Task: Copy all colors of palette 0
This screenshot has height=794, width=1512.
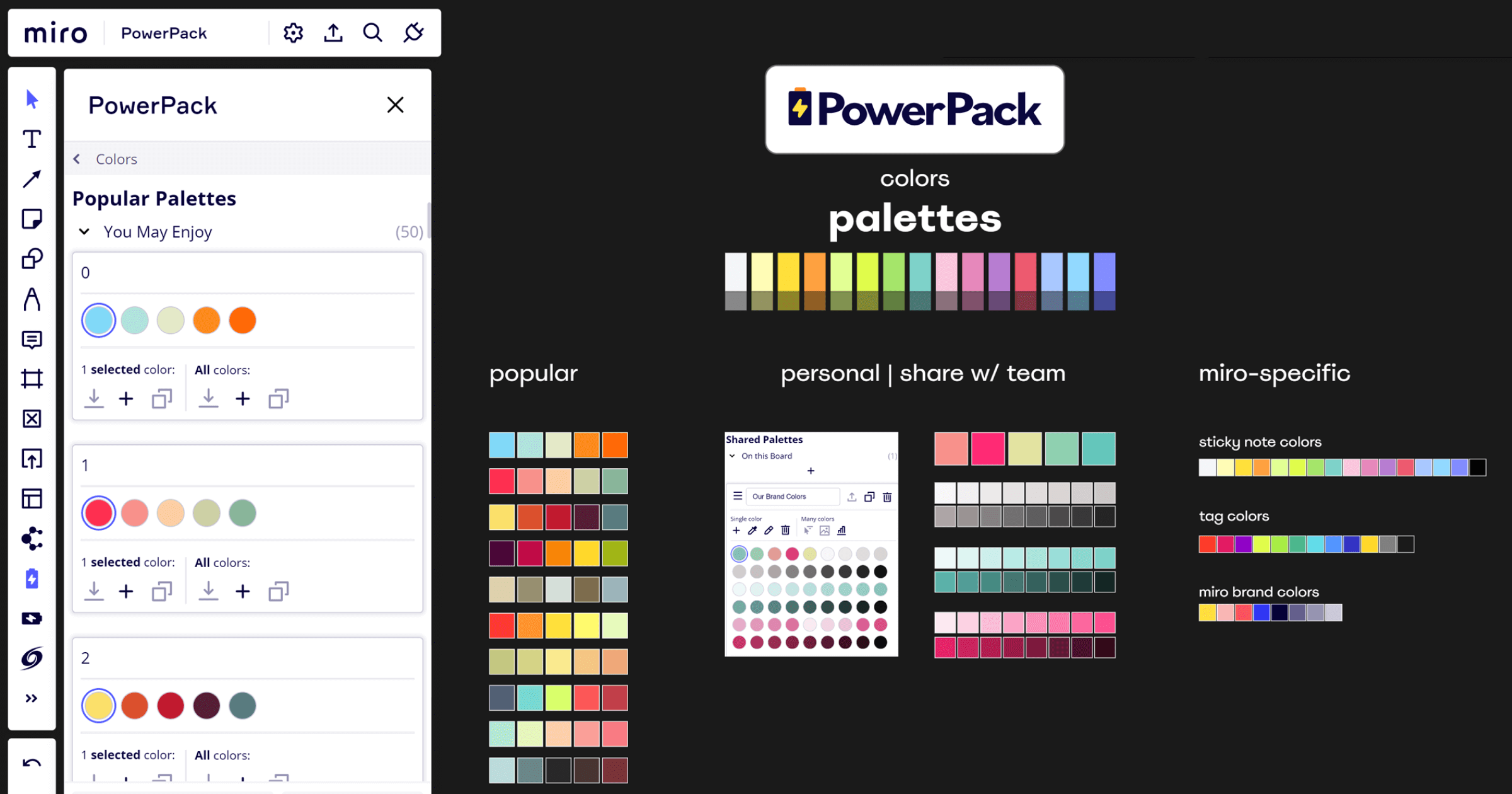Action: click(278, 398)
